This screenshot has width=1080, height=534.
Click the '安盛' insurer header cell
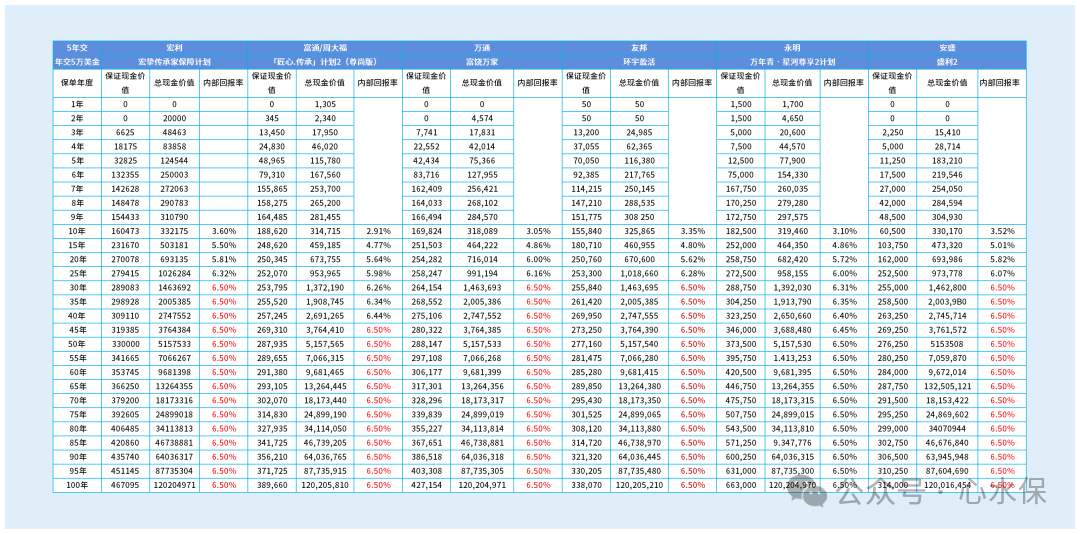click(947, 48)
